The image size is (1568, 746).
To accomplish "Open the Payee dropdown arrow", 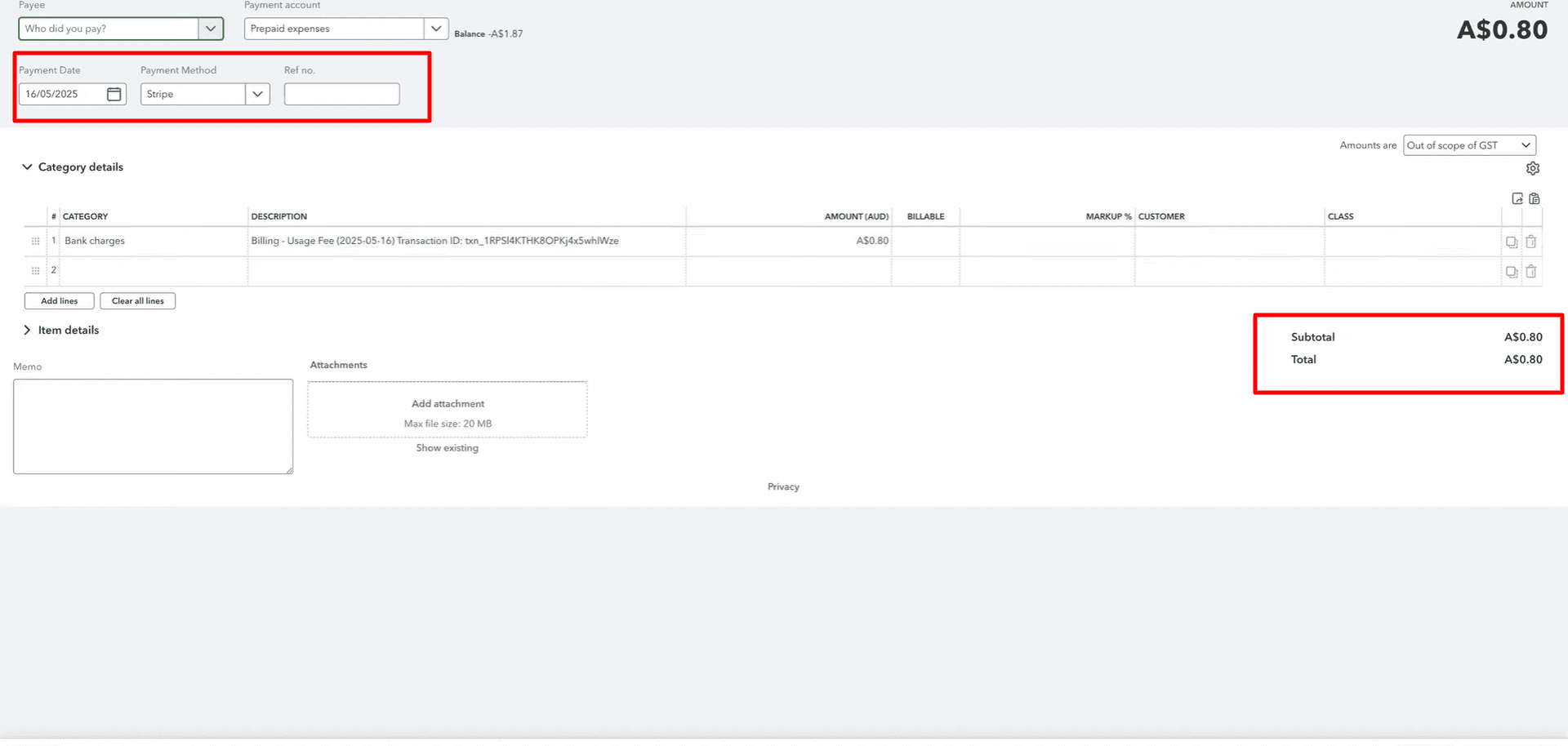I will click(x=211, y=29).
